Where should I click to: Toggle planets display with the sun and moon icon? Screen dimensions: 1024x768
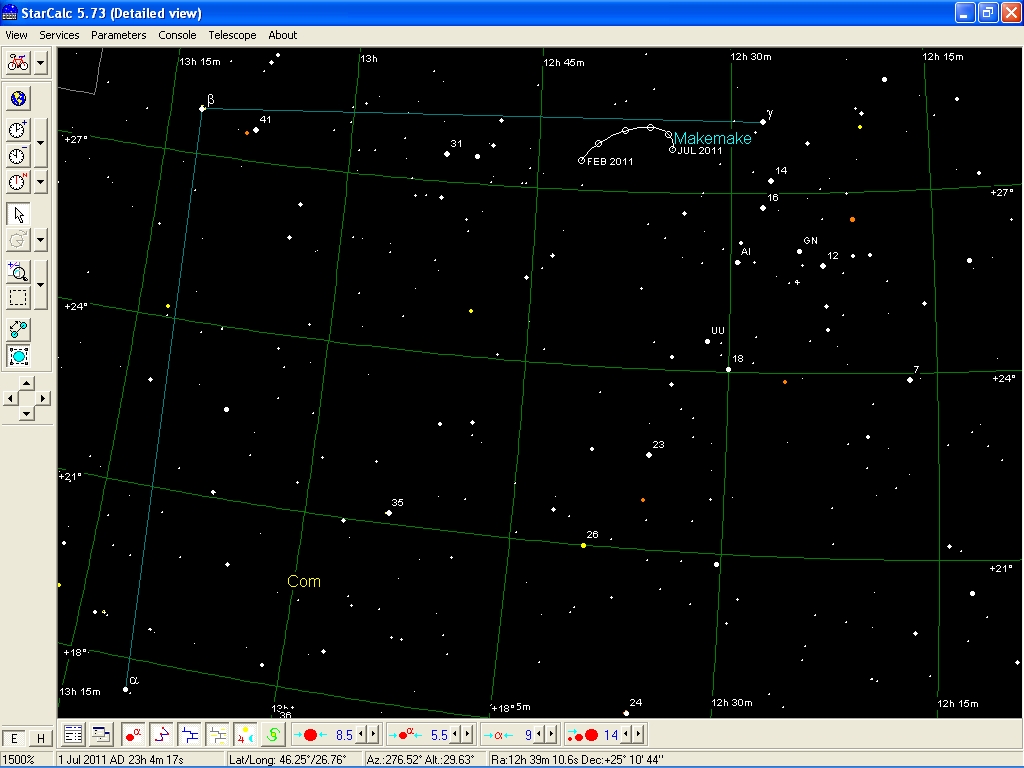[x=246, y=735]
